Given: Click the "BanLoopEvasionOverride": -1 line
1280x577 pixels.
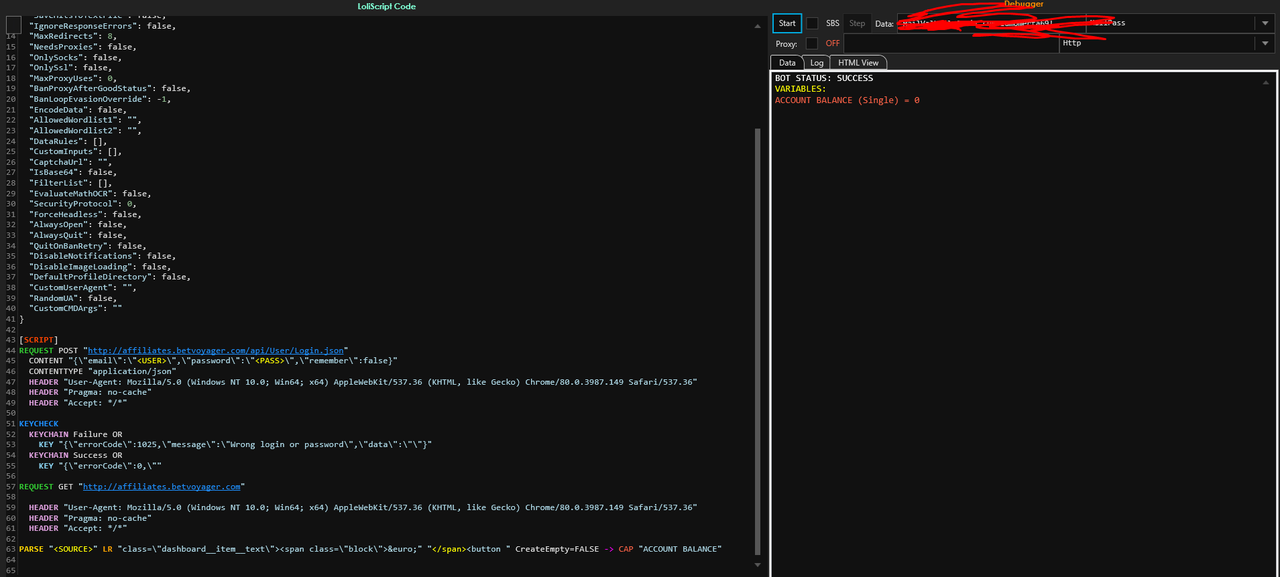Looking at the screenshot, I should (x=100, y=99).
